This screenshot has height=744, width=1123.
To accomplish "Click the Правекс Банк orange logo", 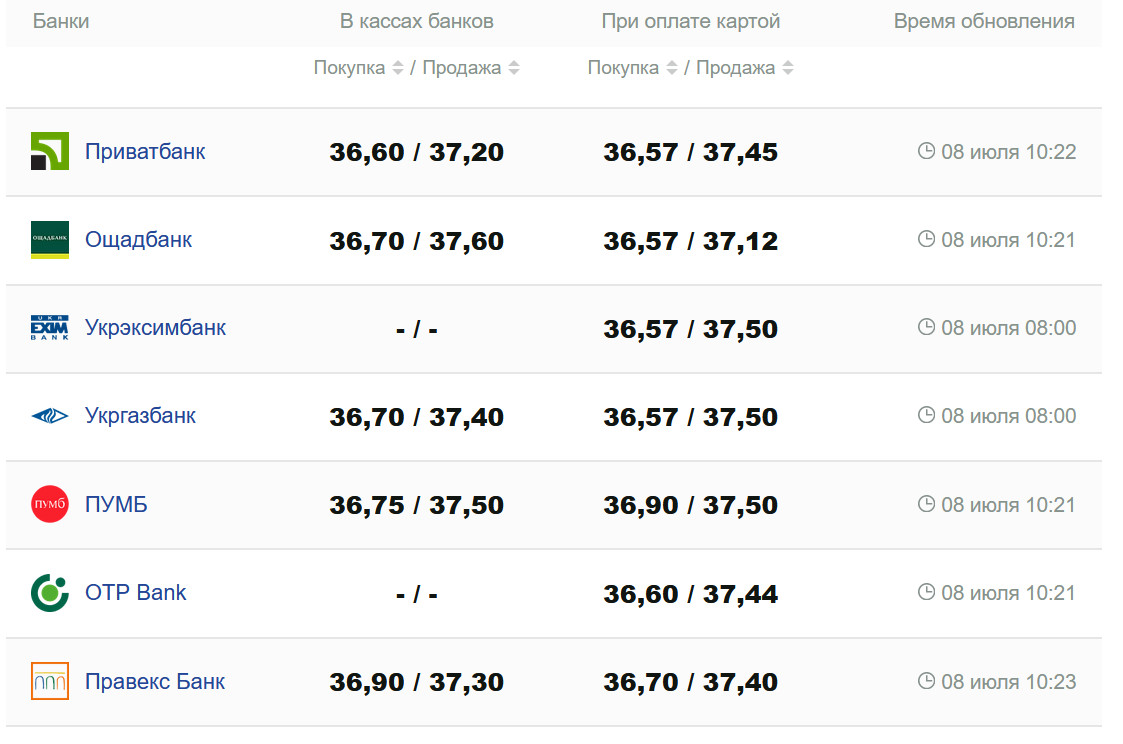I will coord(49,681).
